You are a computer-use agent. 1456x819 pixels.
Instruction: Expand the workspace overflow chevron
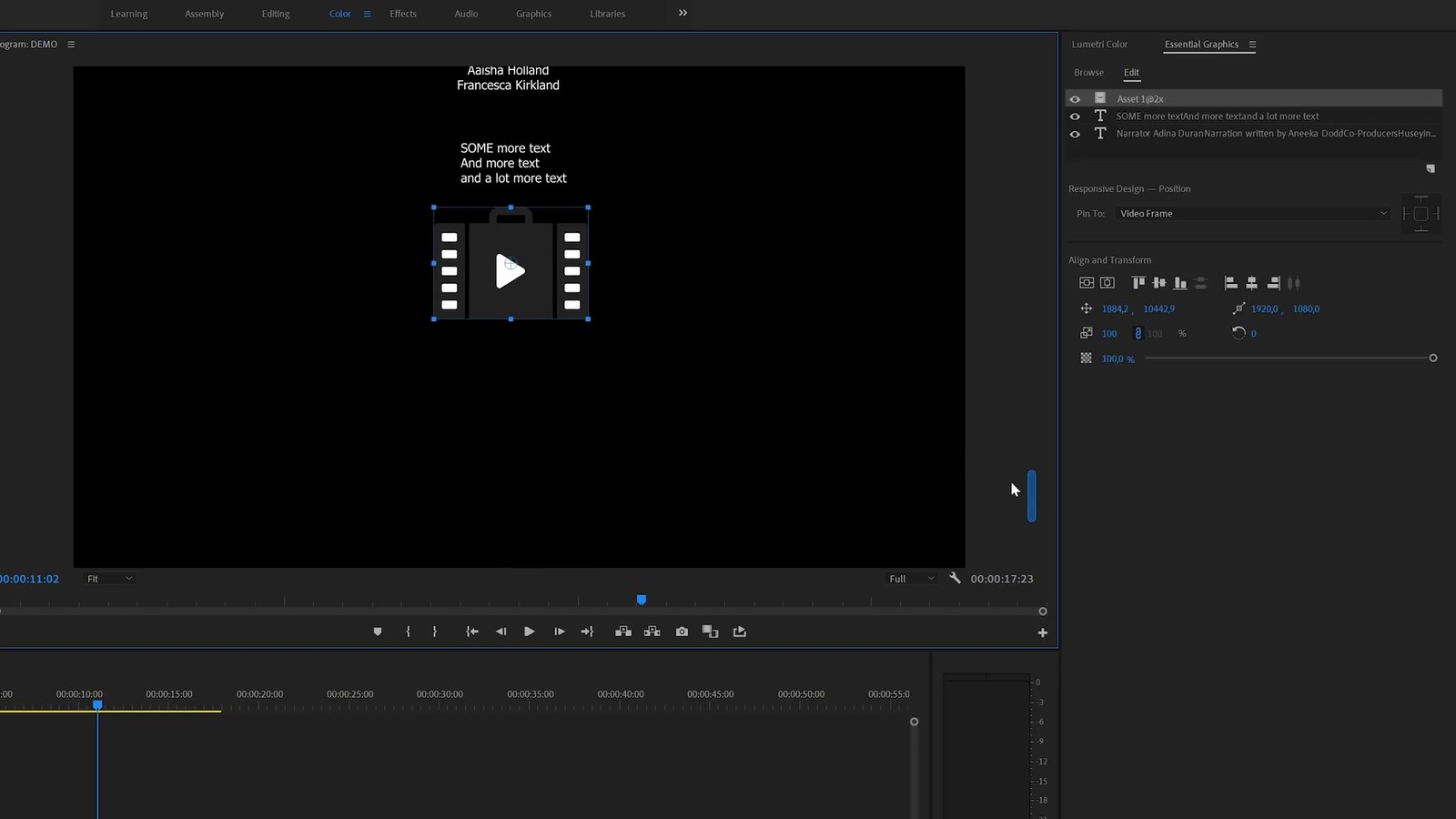pyautogui.click(x=682, y=13)
